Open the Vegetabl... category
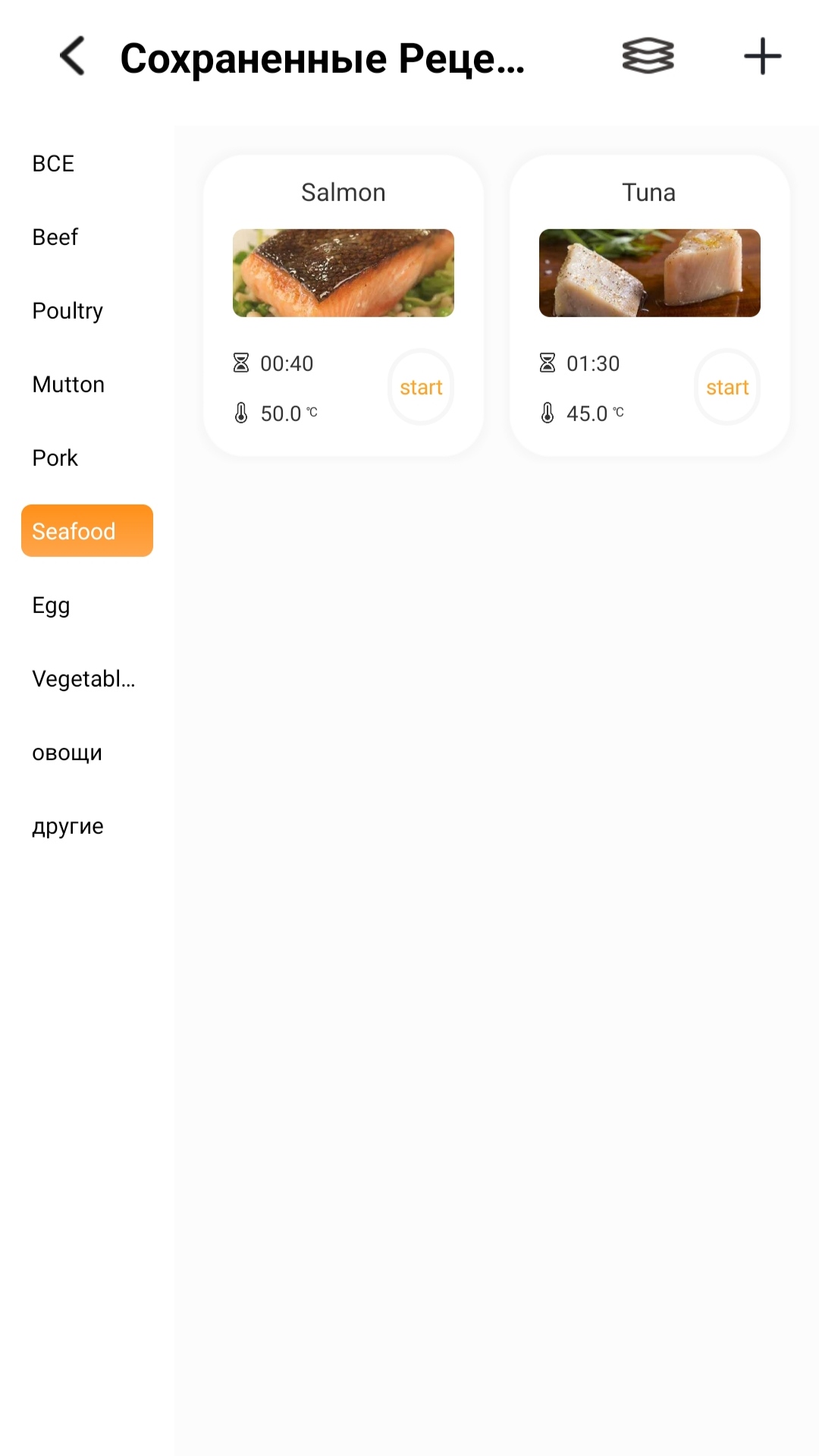 point(83,678)
